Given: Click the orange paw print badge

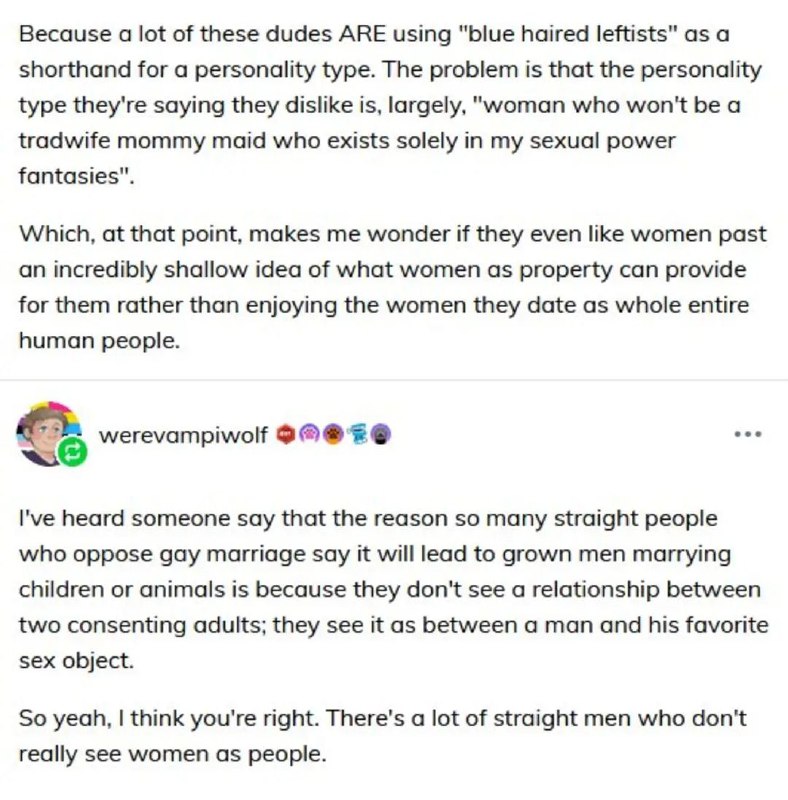Looking at the screenshot, I should (x=334, y=434).
